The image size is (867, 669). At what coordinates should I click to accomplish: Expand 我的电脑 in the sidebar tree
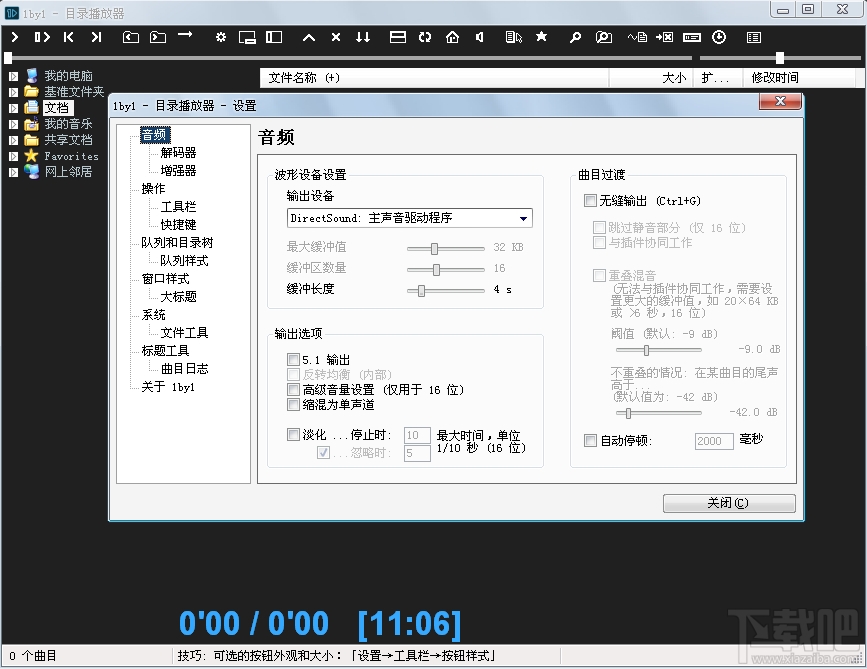coord(13,75)
